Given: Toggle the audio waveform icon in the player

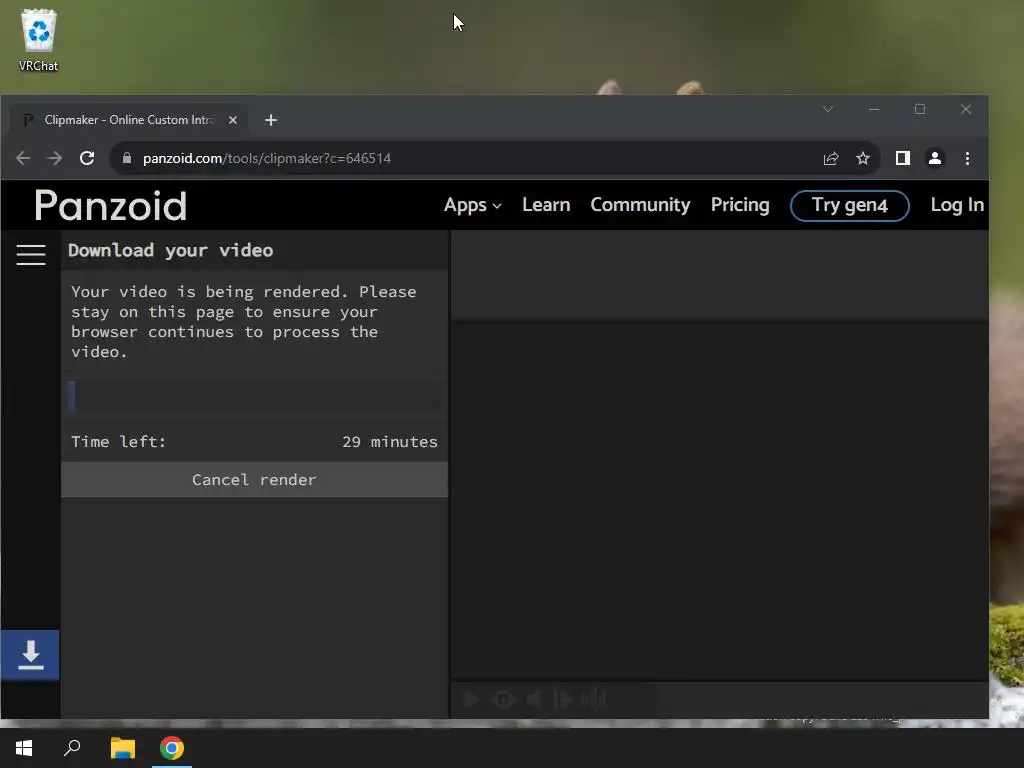Looking at the screenshot, I should click(593, 699).
